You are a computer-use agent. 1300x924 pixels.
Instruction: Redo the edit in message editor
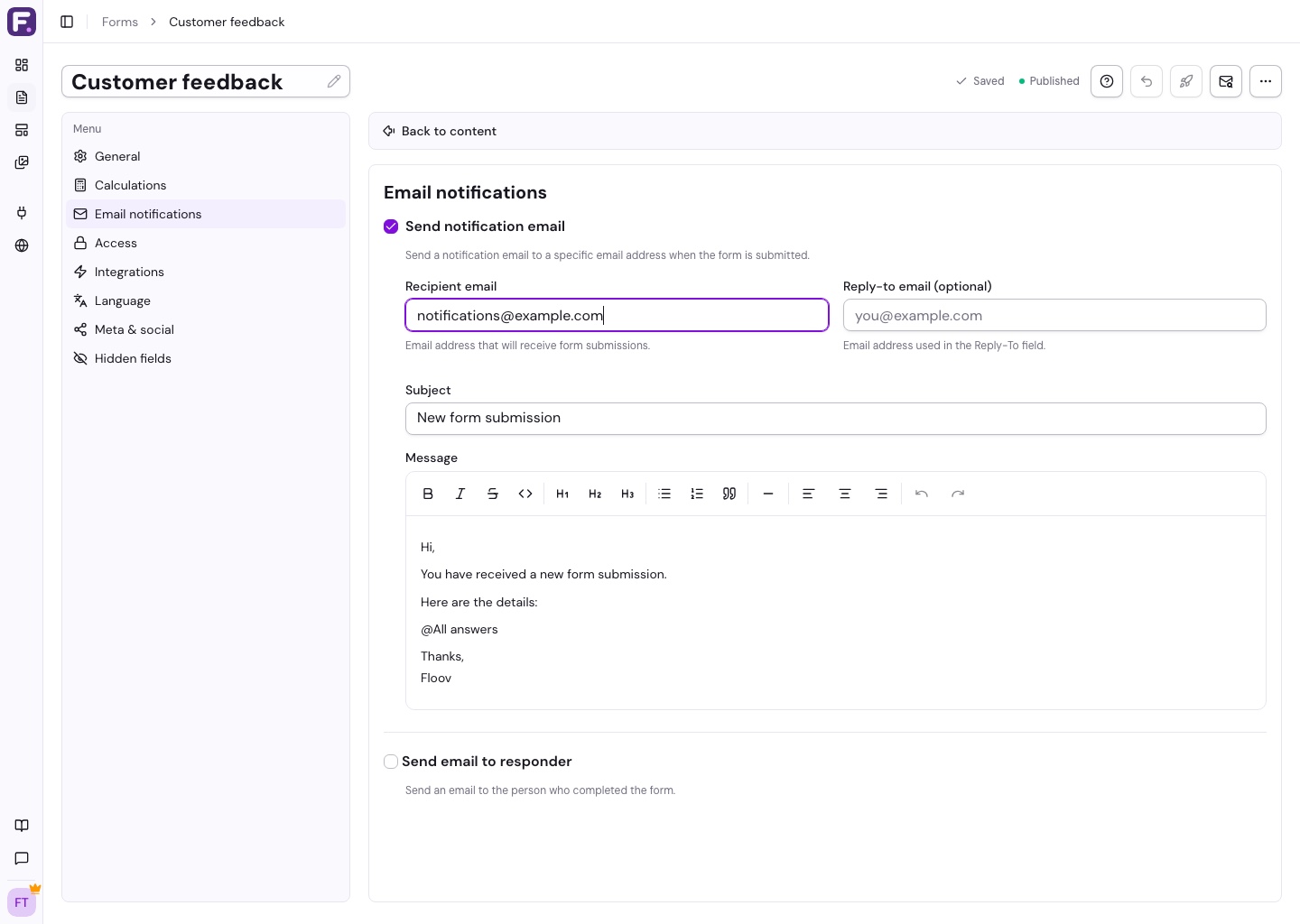(958, 494)
